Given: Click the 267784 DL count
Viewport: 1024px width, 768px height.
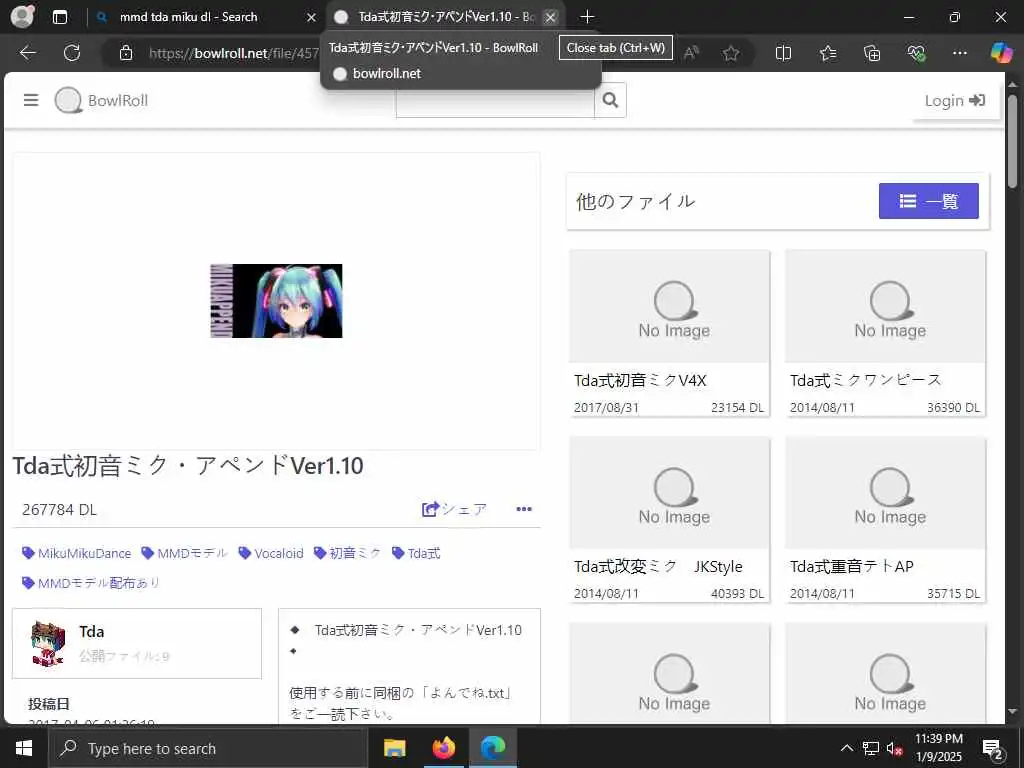Looking at the screenshot, I should [x=59, y=509].
